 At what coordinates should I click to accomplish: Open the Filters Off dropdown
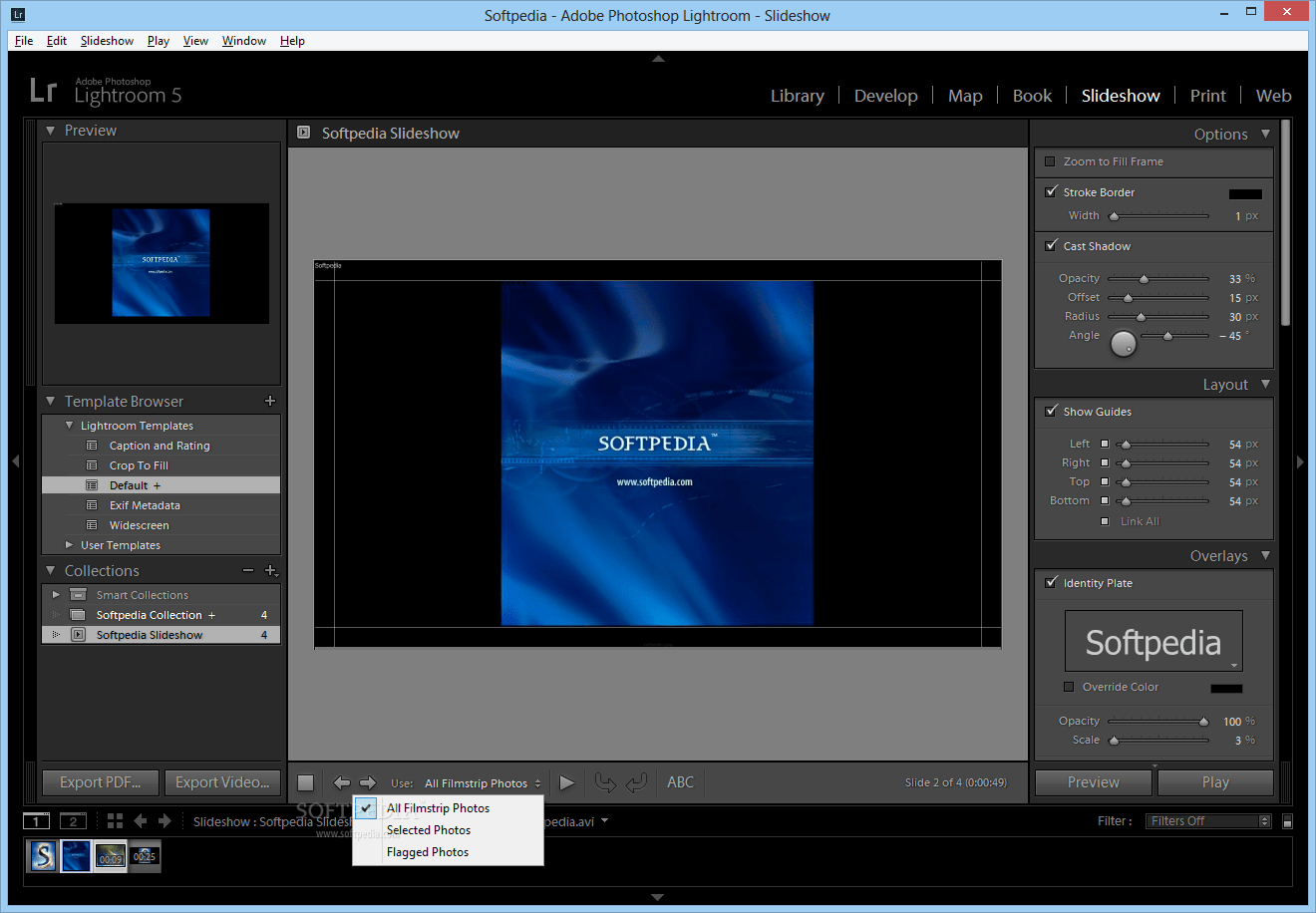1207,821
